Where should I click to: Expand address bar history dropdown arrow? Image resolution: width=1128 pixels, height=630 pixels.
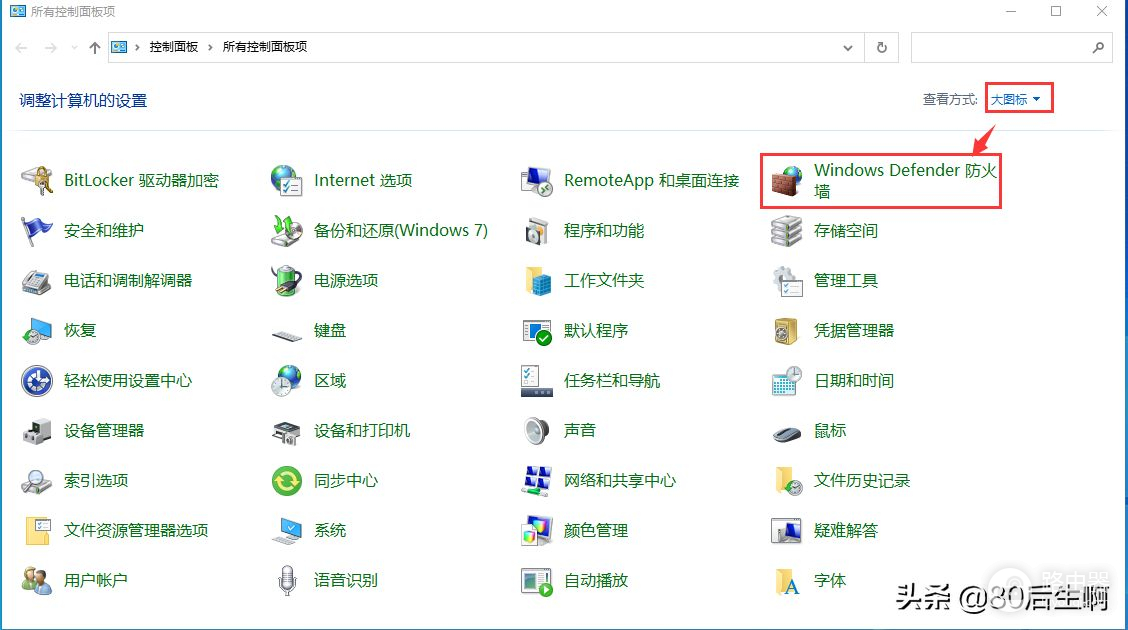tap(847, 47)
